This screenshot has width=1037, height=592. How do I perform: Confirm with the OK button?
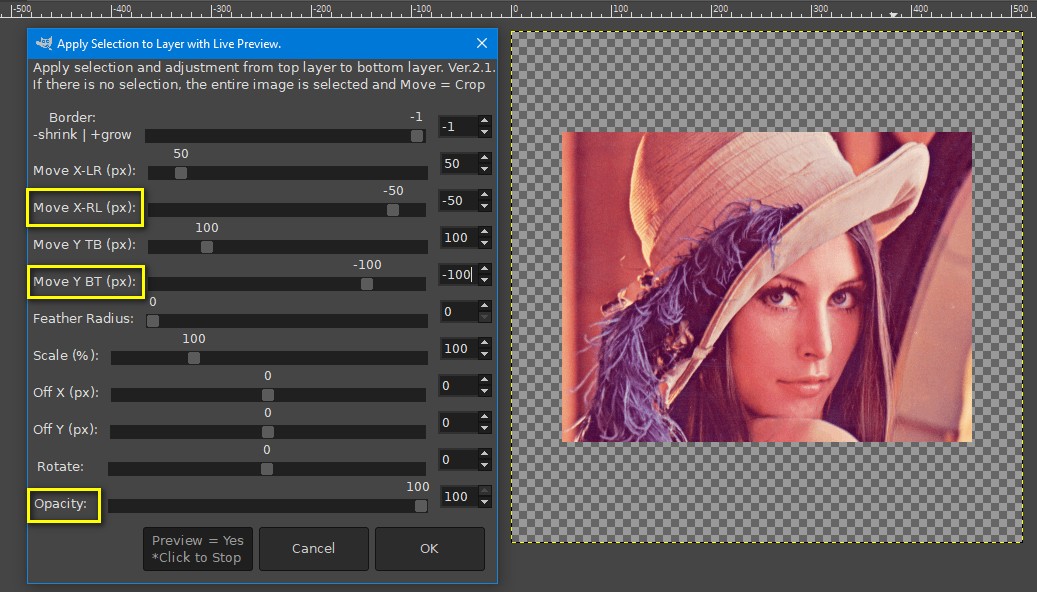tap(429, 548)
